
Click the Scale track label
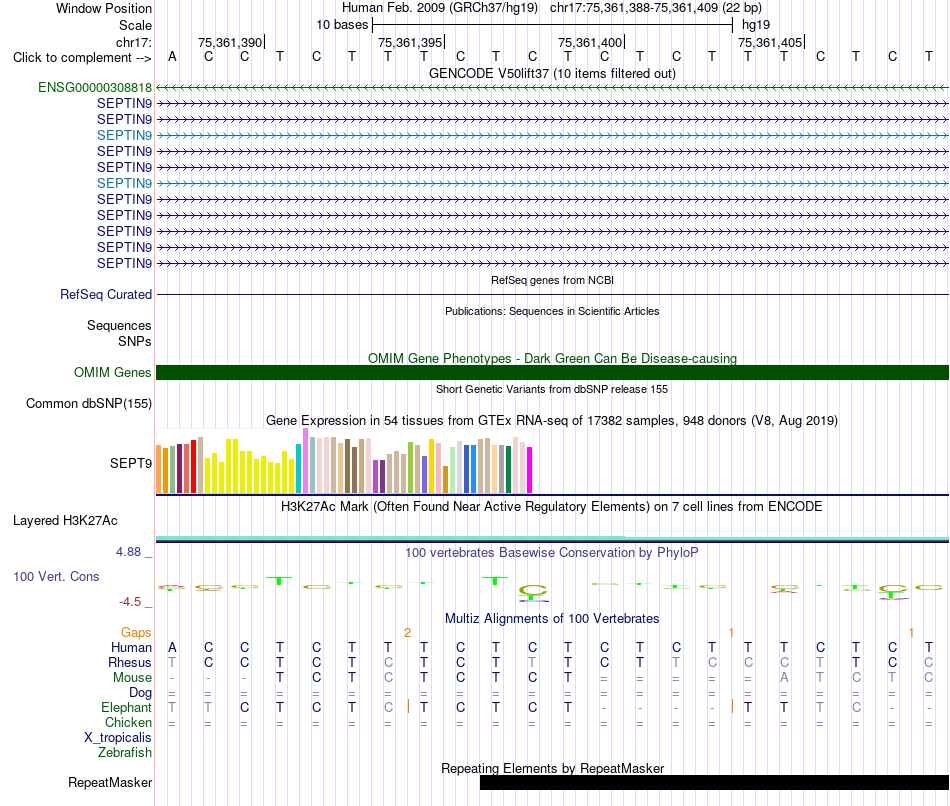[x=135, y=25]
